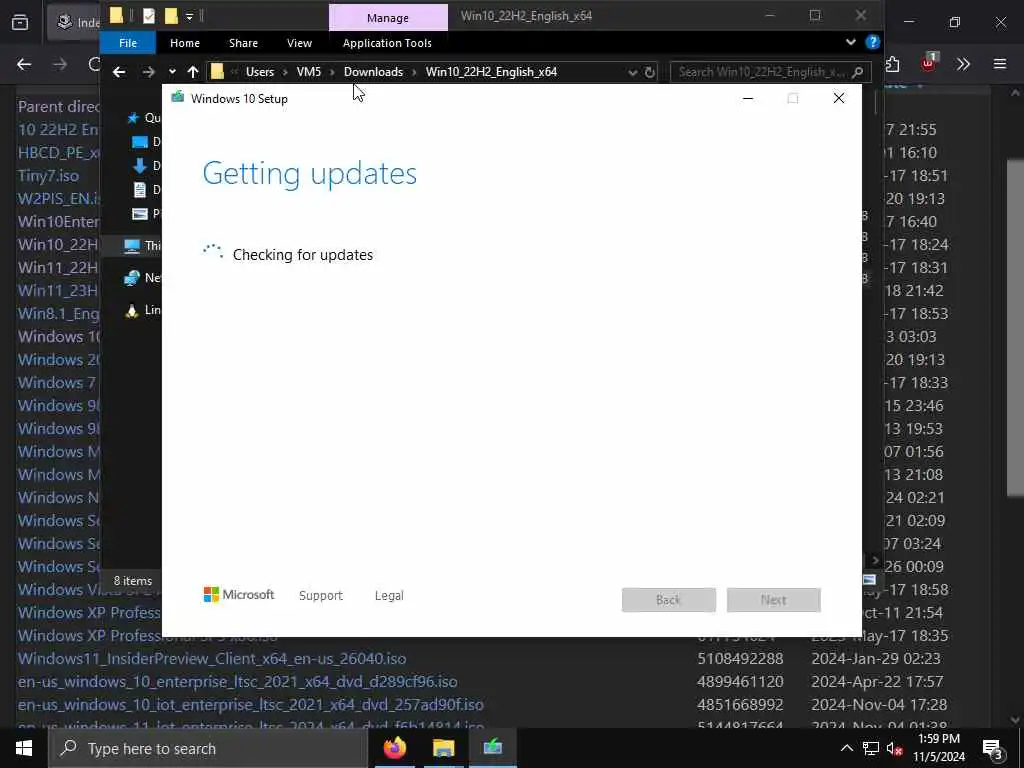Viewport: 1024px width, 768px height.
Task: Click Firefox overflow chevrons button
Action: (963, 64)
